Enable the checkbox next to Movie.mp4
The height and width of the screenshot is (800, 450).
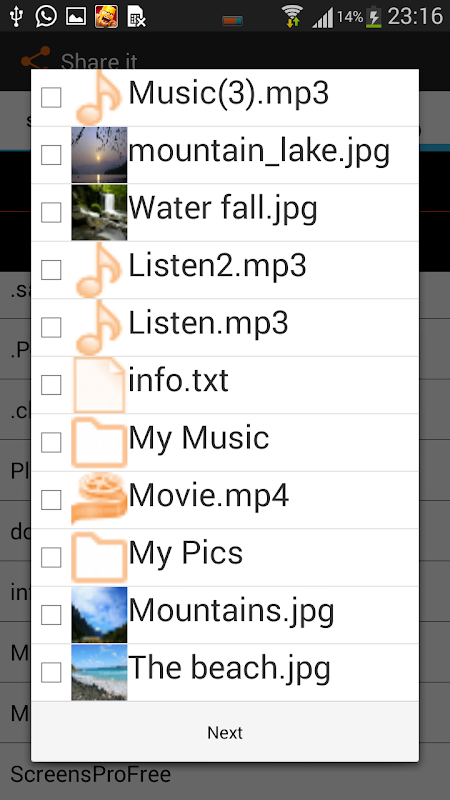tap(51, 499)
